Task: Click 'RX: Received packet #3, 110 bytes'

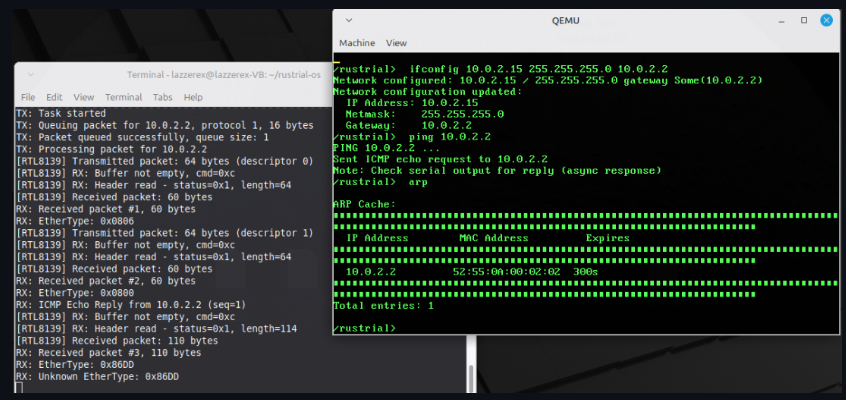Action: pos(108,353)
